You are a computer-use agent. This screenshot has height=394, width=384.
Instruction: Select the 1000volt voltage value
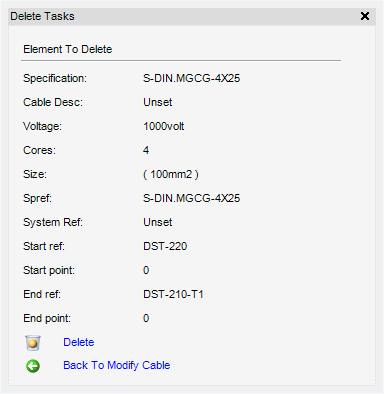coord(164,126)
